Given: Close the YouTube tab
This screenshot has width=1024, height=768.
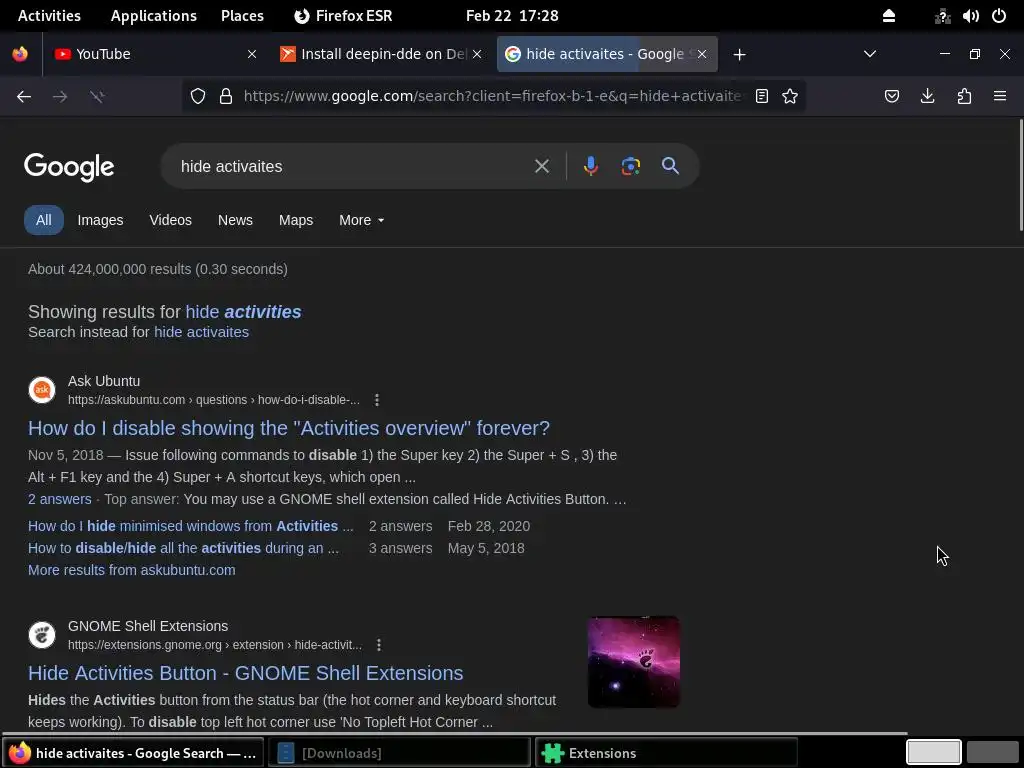Looking at the screenshot, I should [252, 54].
